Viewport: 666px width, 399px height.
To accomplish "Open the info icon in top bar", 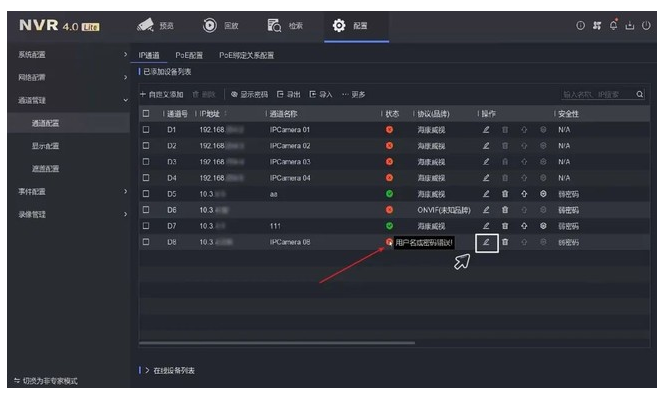I will coord(581,25).
